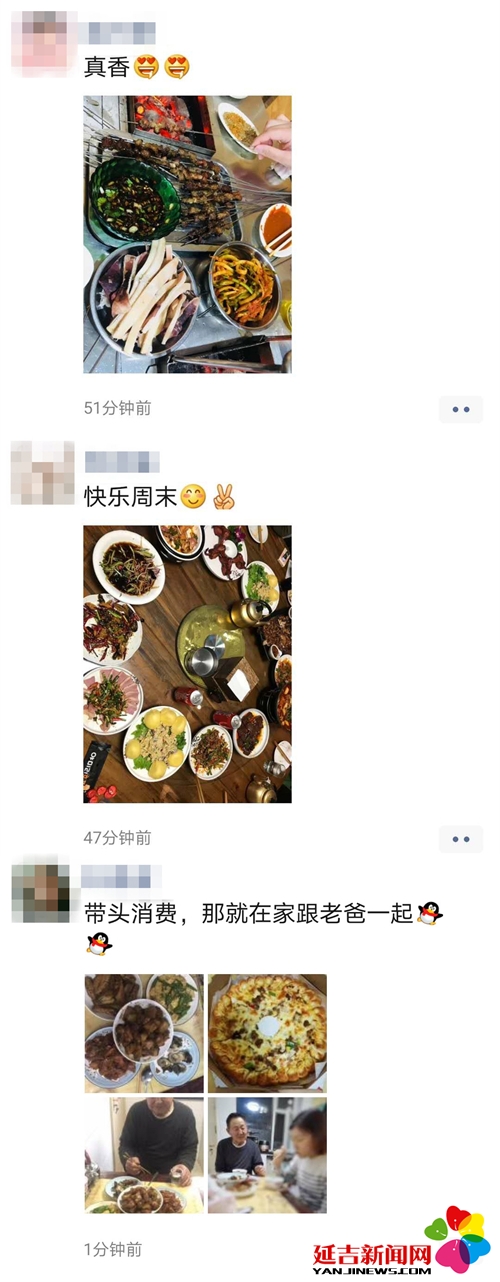Open the barbecue skewers photo
This screenshot has width=500, height=1282.
pos(187,234)
